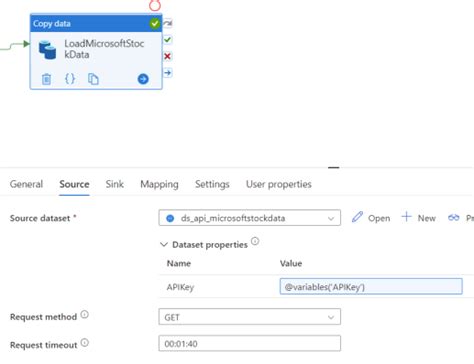The image size is (474, 364).
Task: Select the LoadMicrosoftStockData activity name
Action: click(x=104, y=49)
